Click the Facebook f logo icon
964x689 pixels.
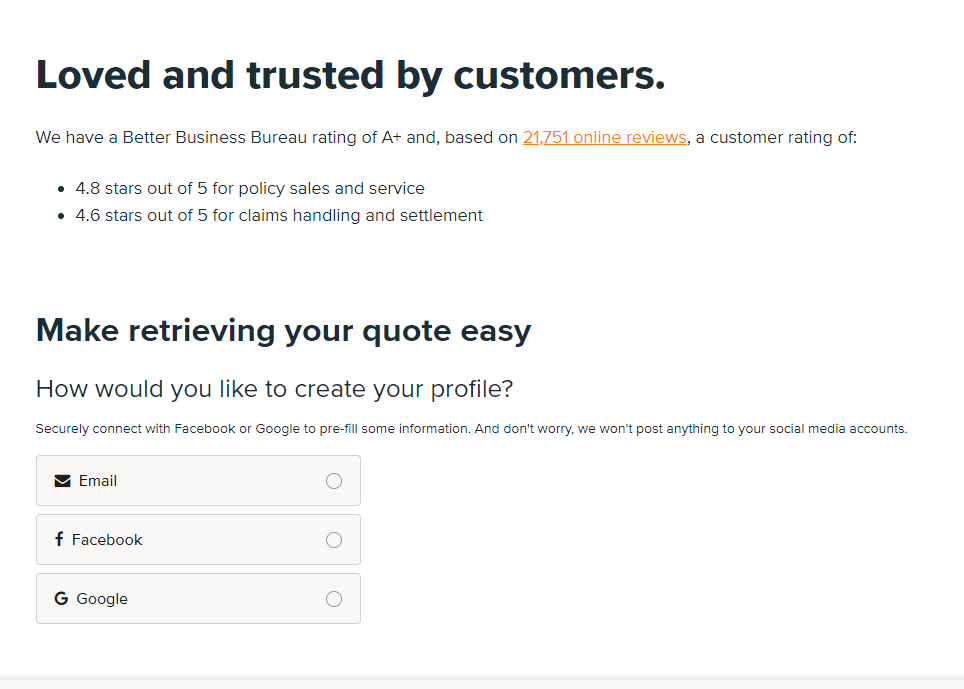tap(59, 539)
